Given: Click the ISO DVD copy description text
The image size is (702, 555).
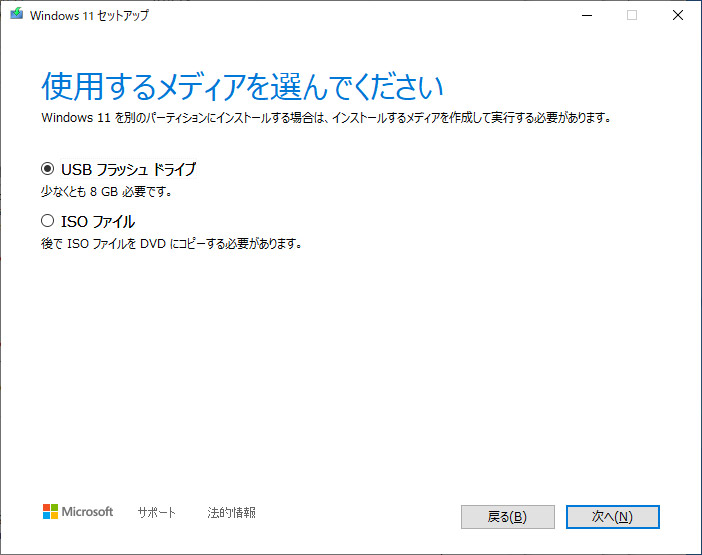Looking at the screenshot, I should [171, 243].
